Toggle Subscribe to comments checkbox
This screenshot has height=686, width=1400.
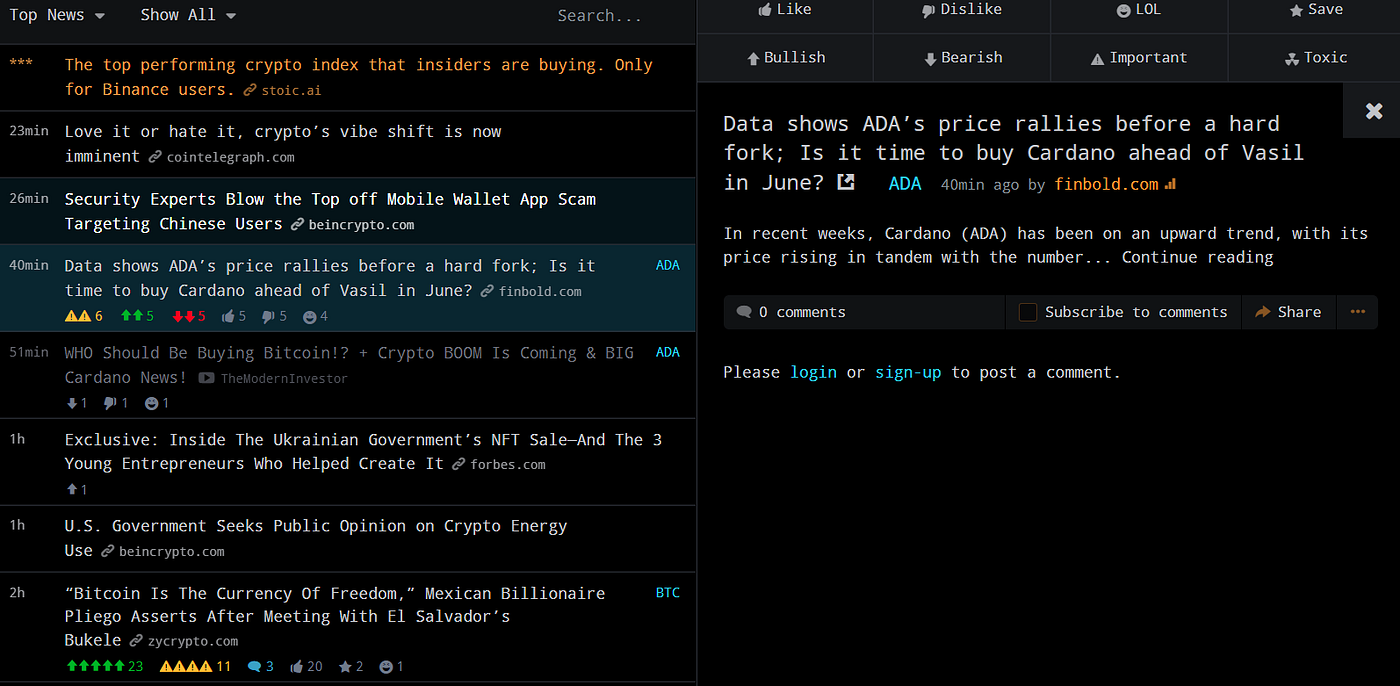coord(1028,312)
